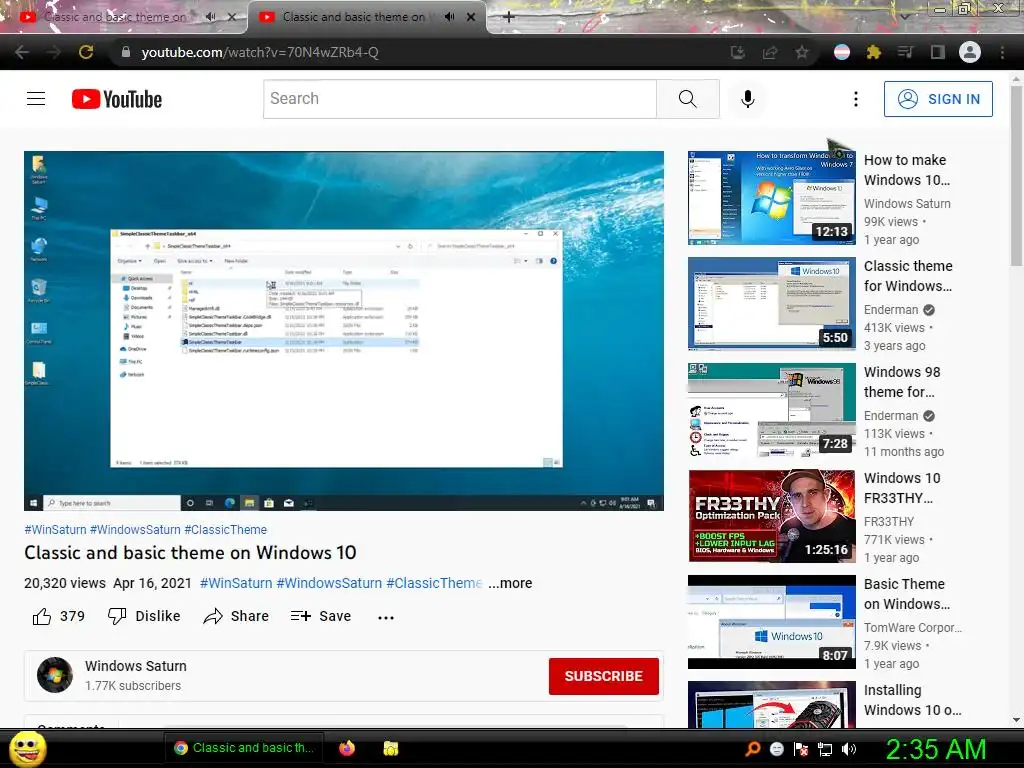Click the Save button

pos(321,616)
